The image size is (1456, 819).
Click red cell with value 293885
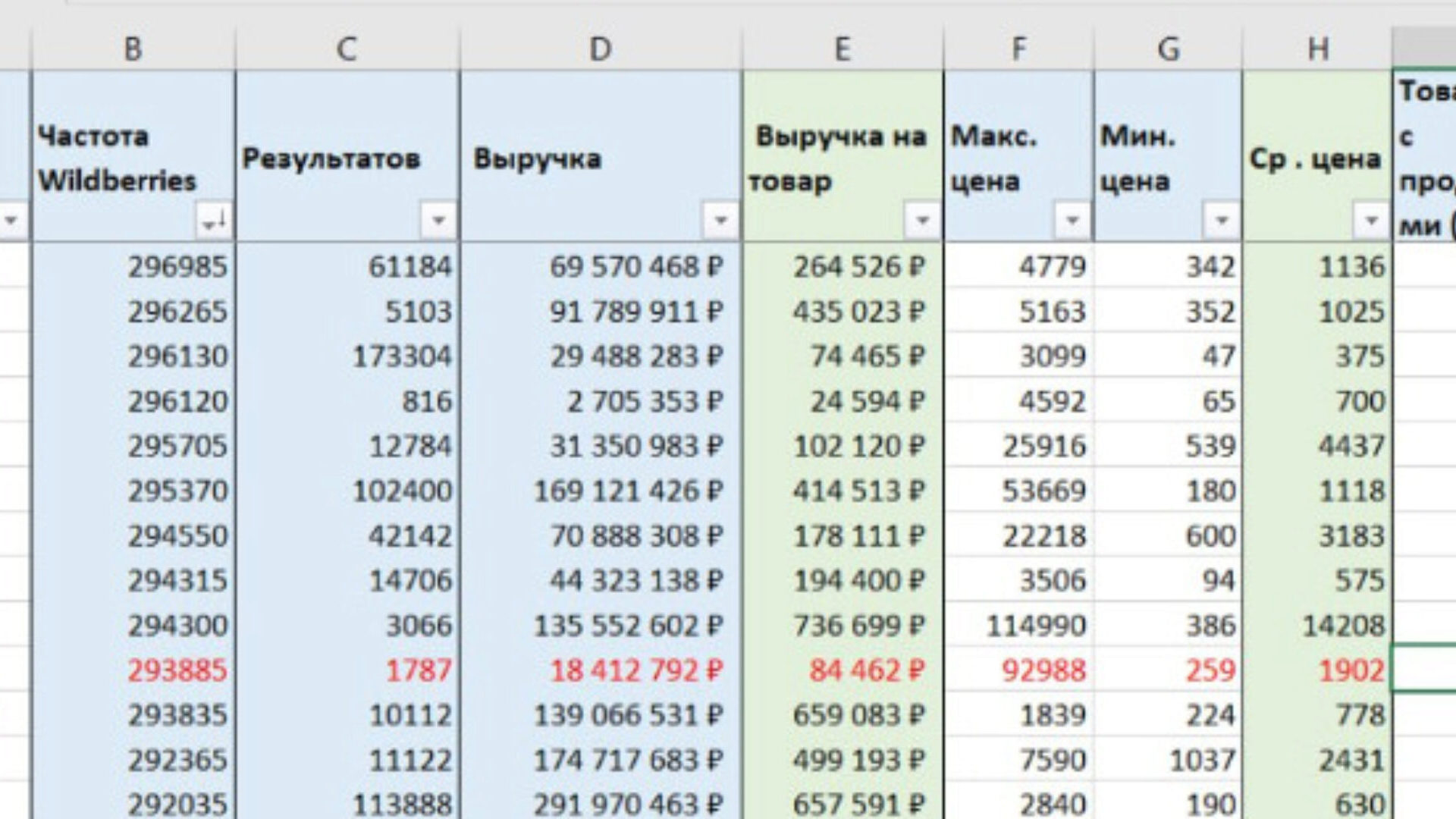point(177,670)
